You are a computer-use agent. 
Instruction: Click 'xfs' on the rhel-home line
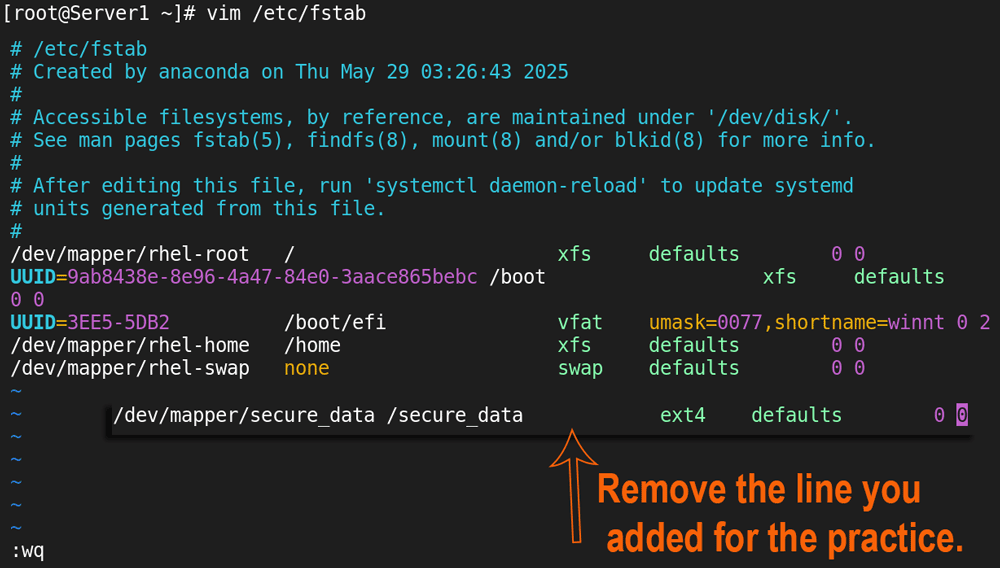click(x=574, y=346)
